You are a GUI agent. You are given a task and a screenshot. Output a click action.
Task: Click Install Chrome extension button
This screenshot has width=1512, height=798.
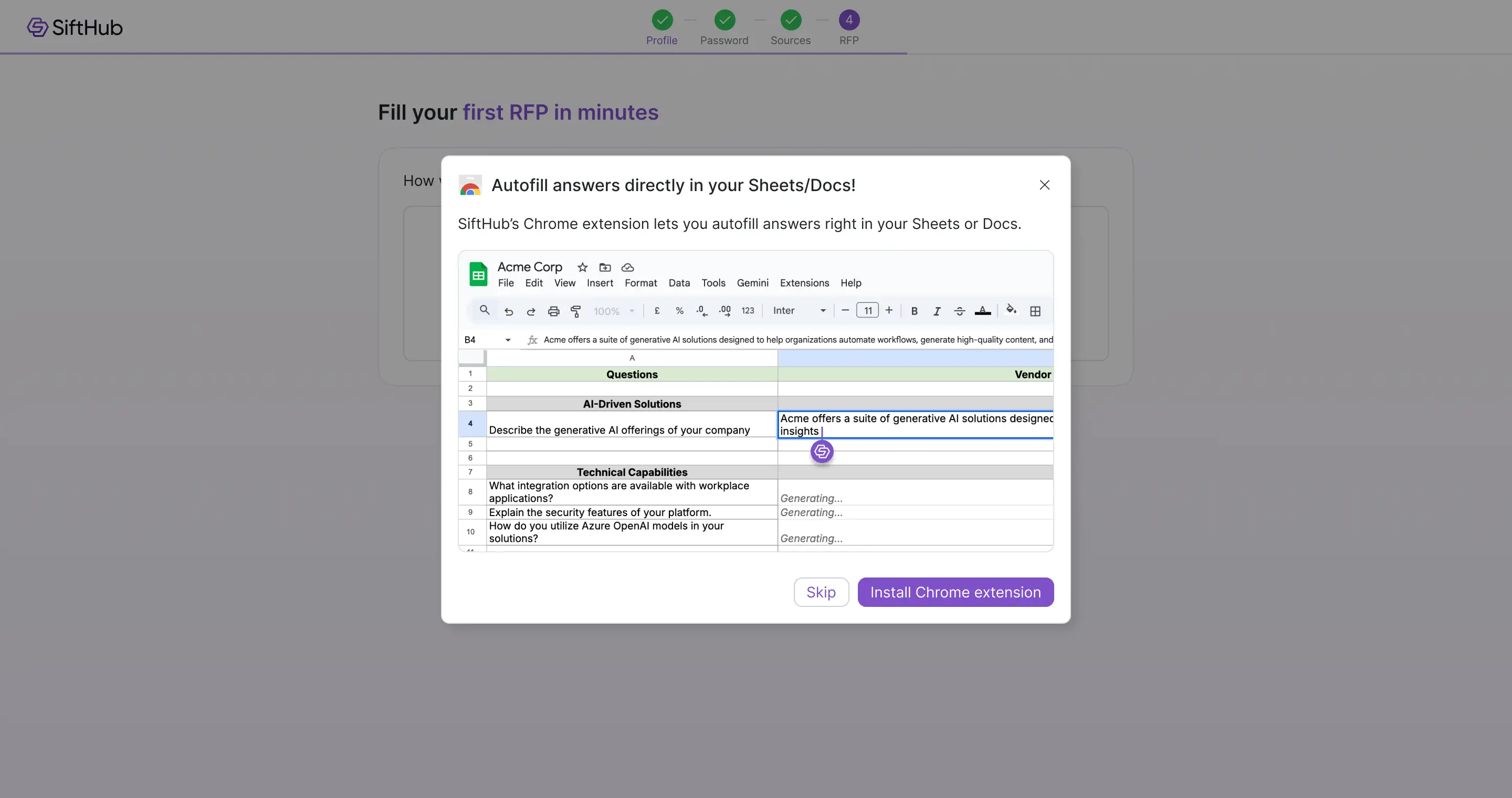pos(955,592)
